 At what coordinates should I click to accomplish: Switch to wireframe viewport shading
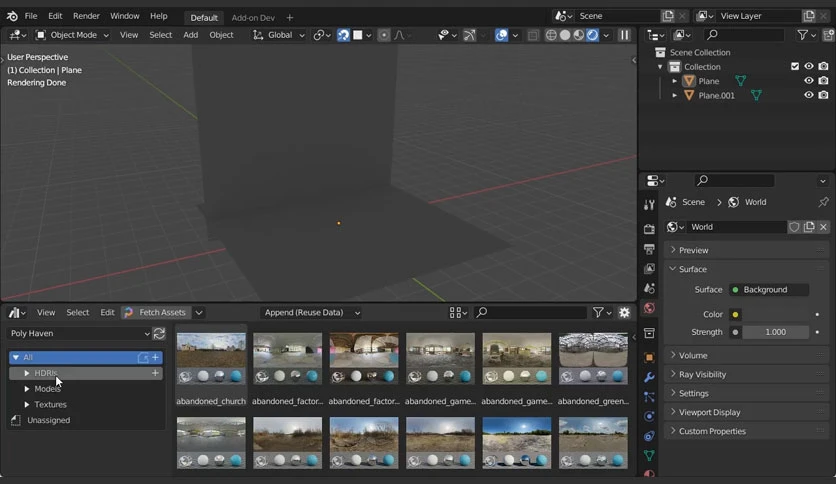(x=551, y=35)
